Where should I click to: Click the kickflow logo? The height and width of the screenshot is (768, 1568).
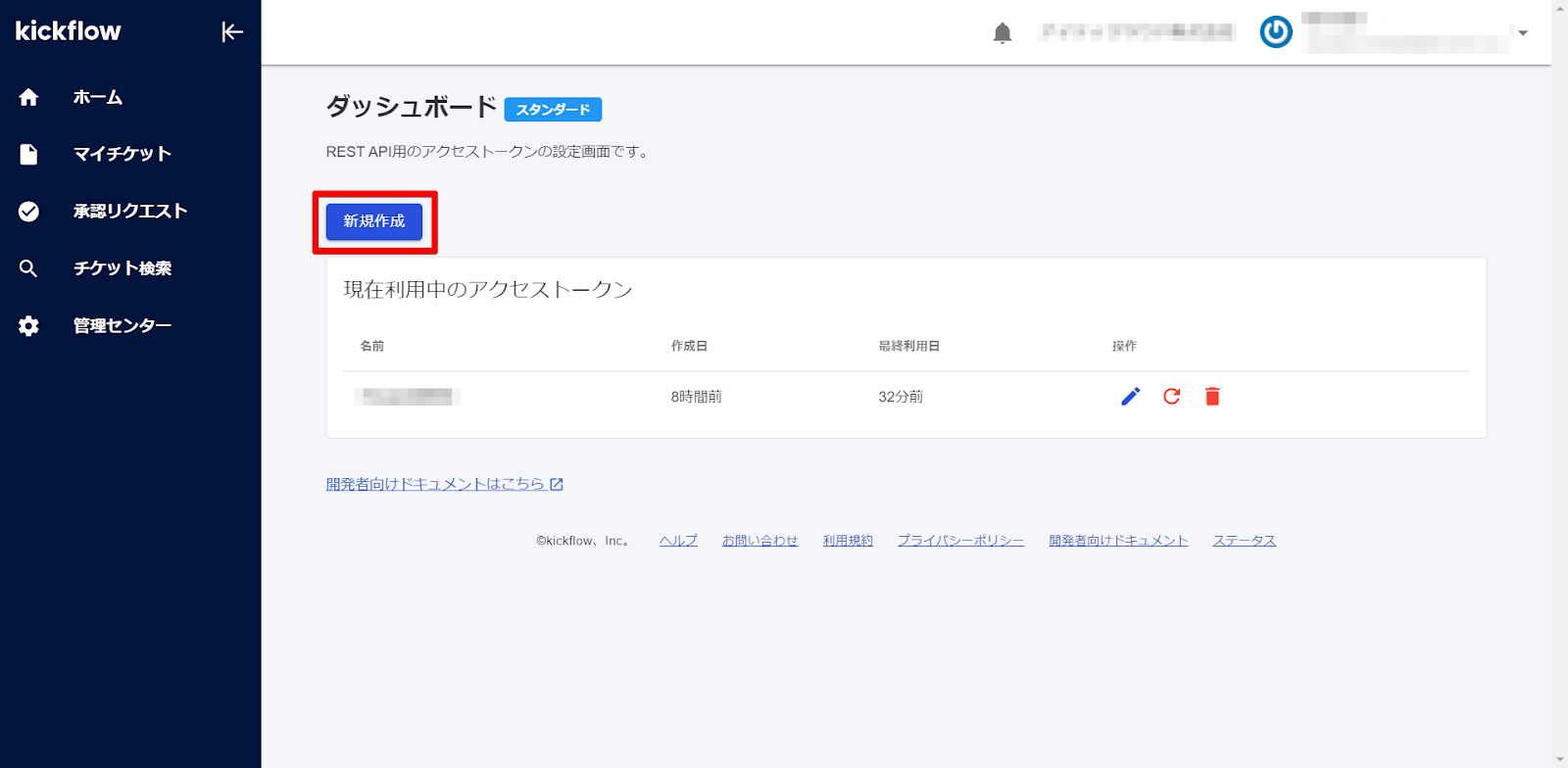[69, 31]
